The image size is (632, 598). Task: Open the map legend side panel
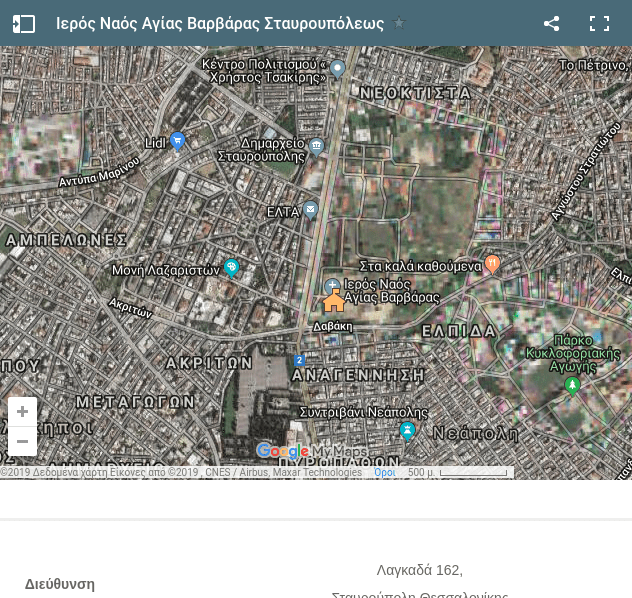pyautogui.click(x=24, y=24)
